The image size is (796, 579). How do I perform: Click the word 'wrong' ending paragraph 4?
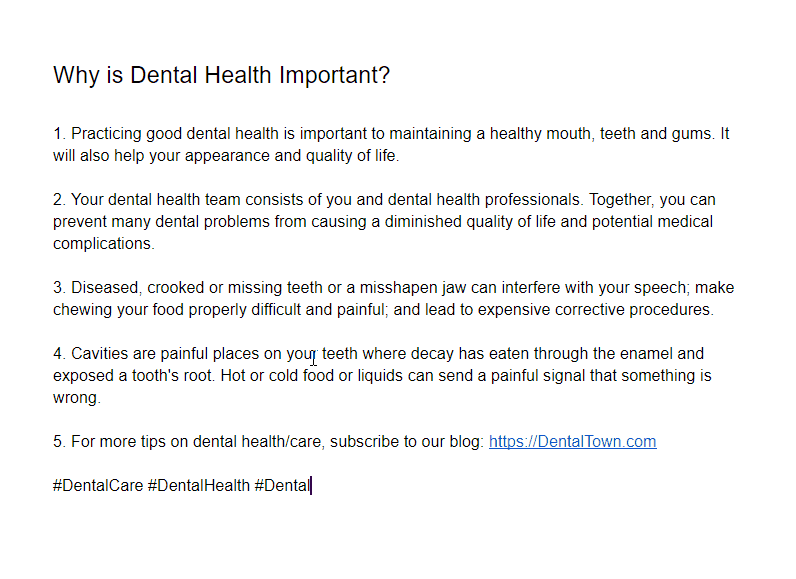point(76,398)
